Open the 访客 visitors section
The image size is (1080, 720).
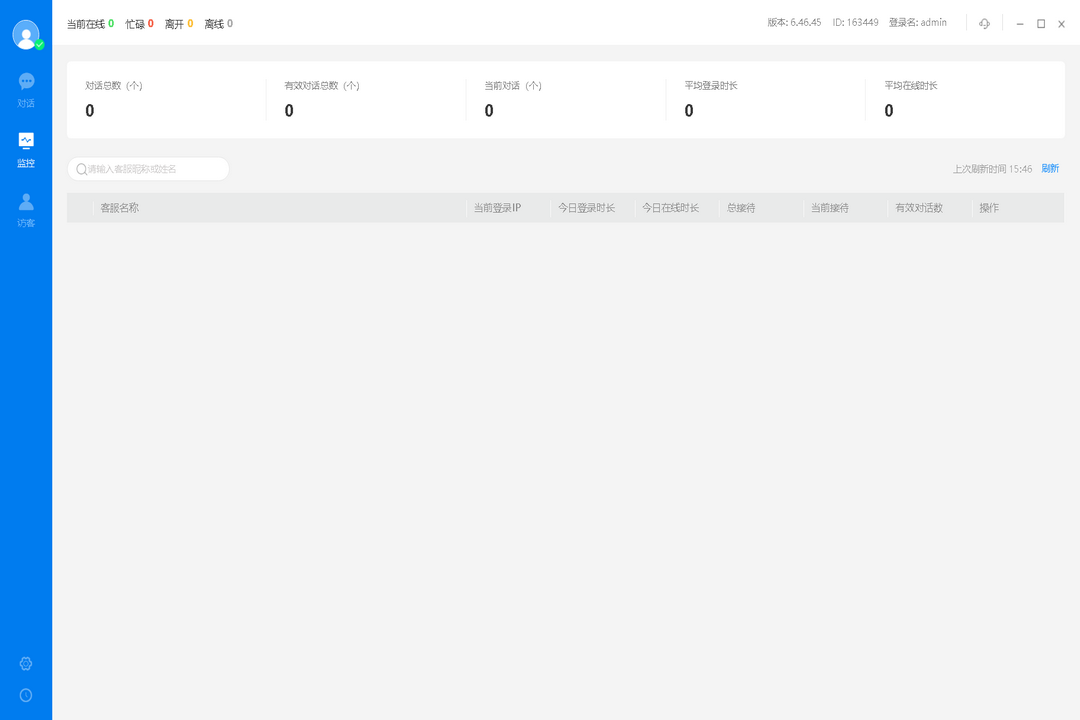coord(26,210)
